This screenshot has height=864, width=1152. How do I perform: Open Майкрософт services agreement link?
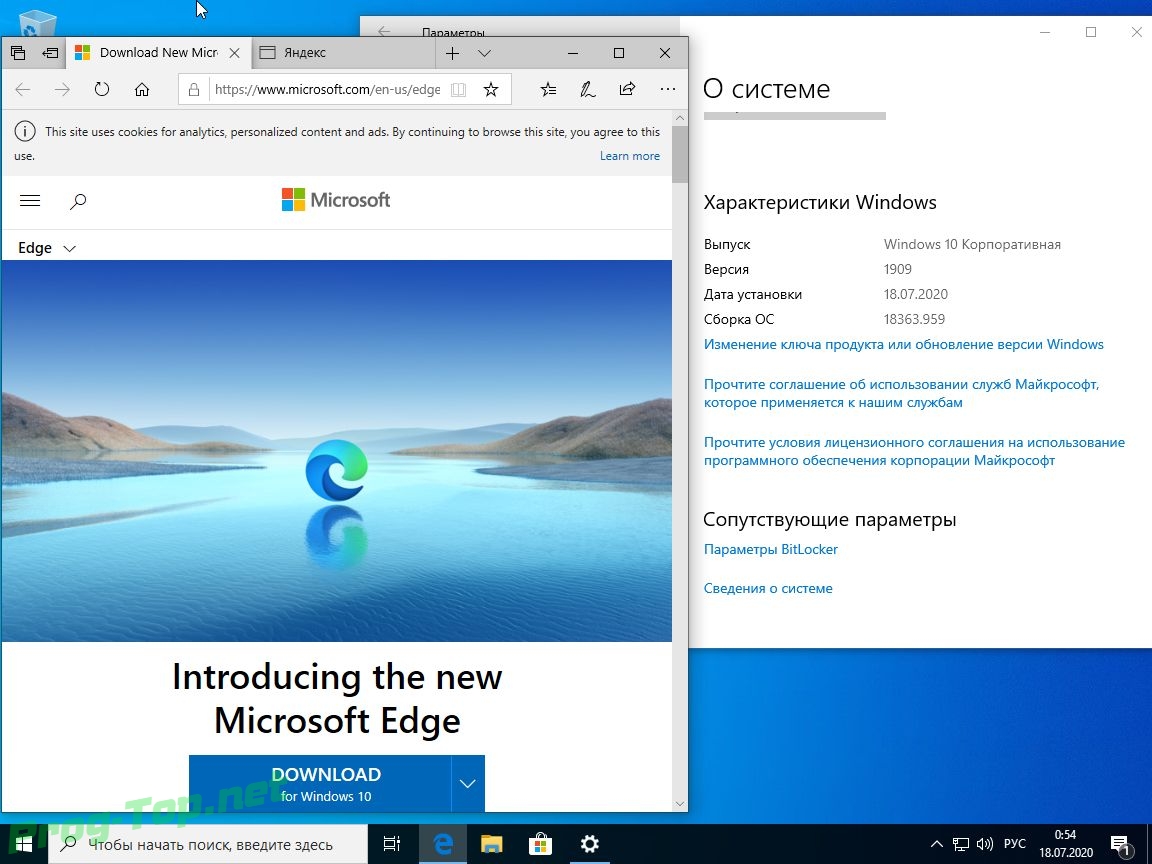point(901,393)
